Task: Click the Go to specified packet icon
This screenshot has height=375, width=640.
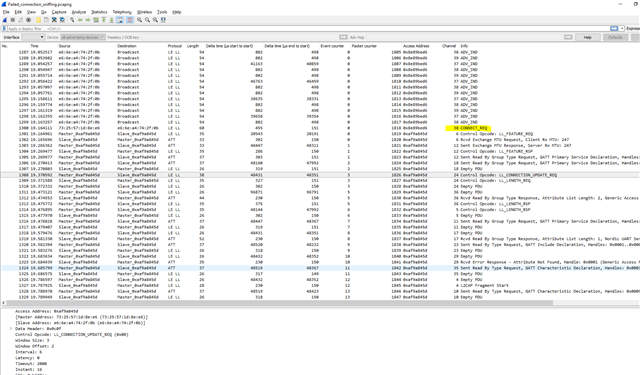Action: [x=96, y=20]
